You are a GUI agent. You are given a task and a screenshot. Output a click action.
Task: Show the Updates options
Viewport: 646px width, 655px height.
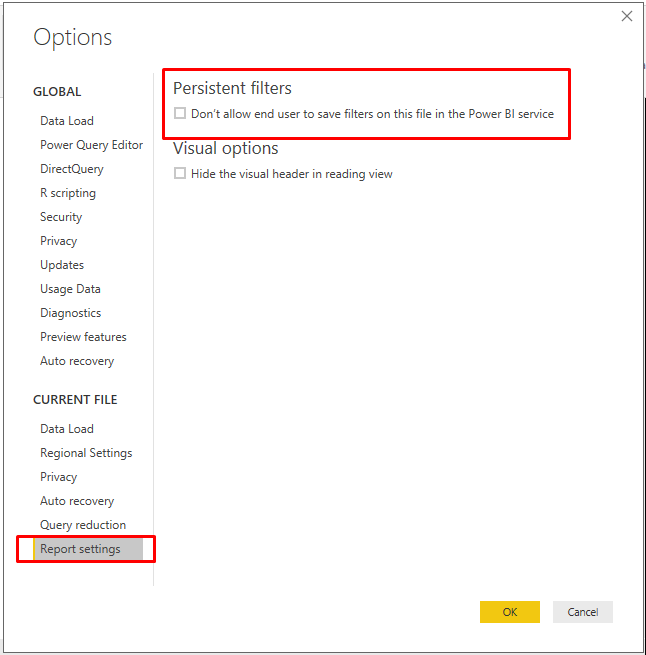(x=62, y=265)
